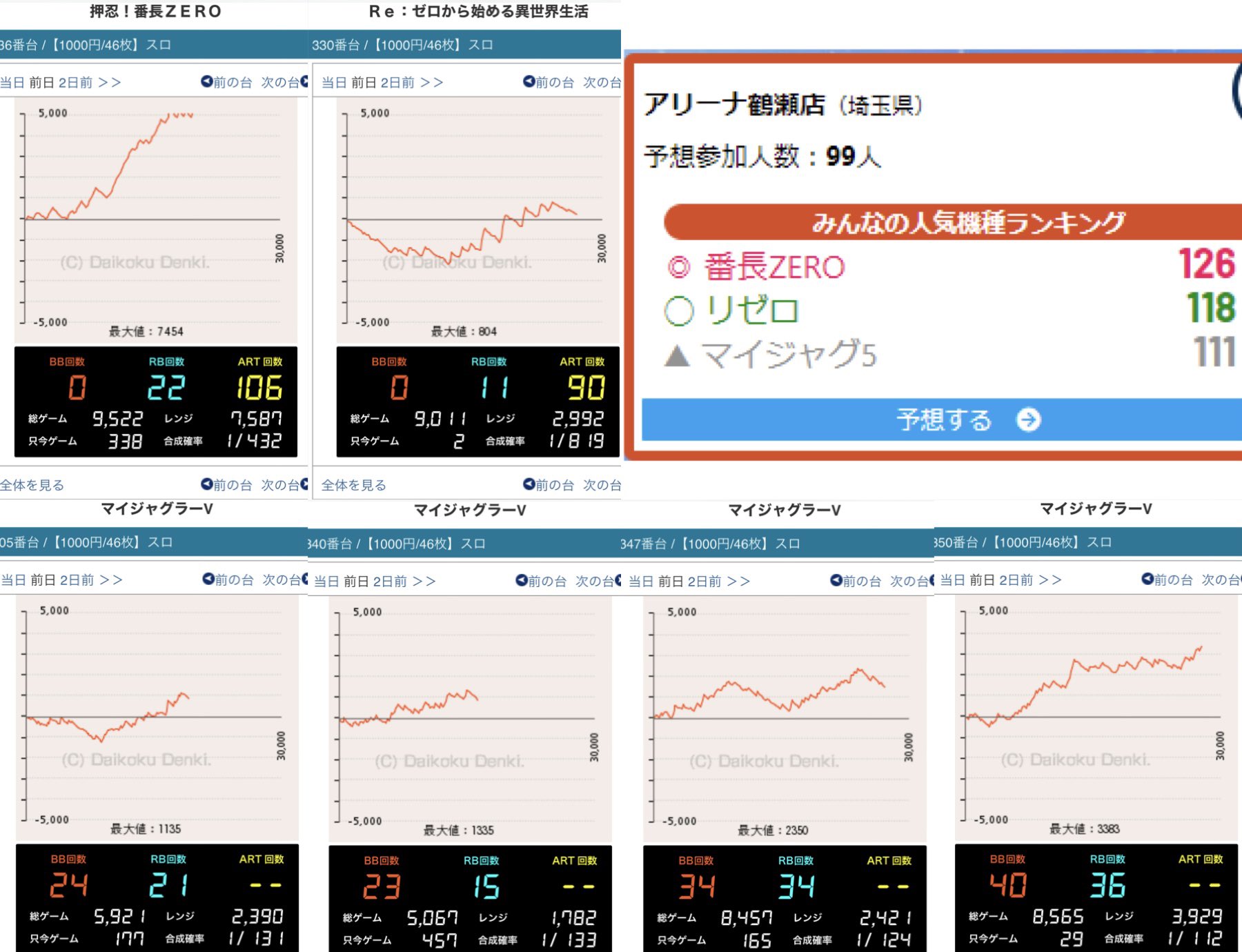Click the 前の台 arrow icon in the 347番台 panel
The height and width of the screenshot is (952, 1242).
tap(836, 580)
